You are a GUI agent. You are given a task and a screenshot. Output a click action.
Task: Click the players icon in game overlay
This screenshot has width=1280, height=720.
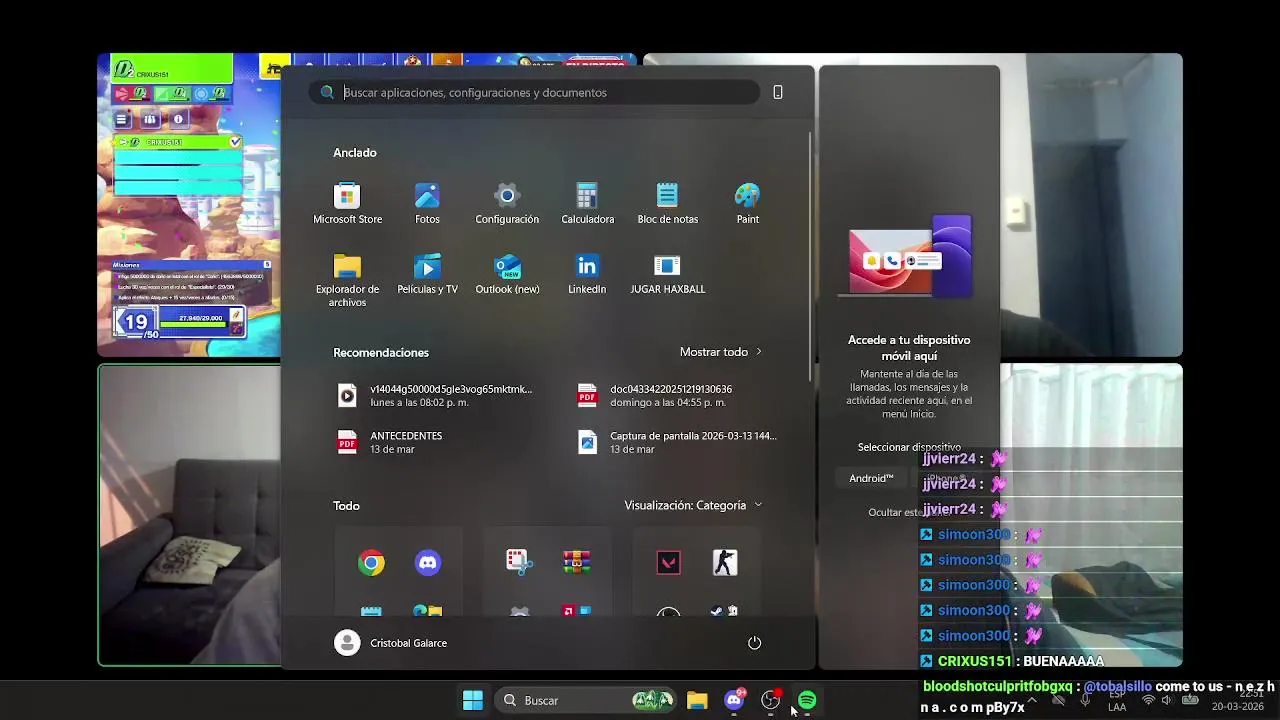(x=150, y=119)
